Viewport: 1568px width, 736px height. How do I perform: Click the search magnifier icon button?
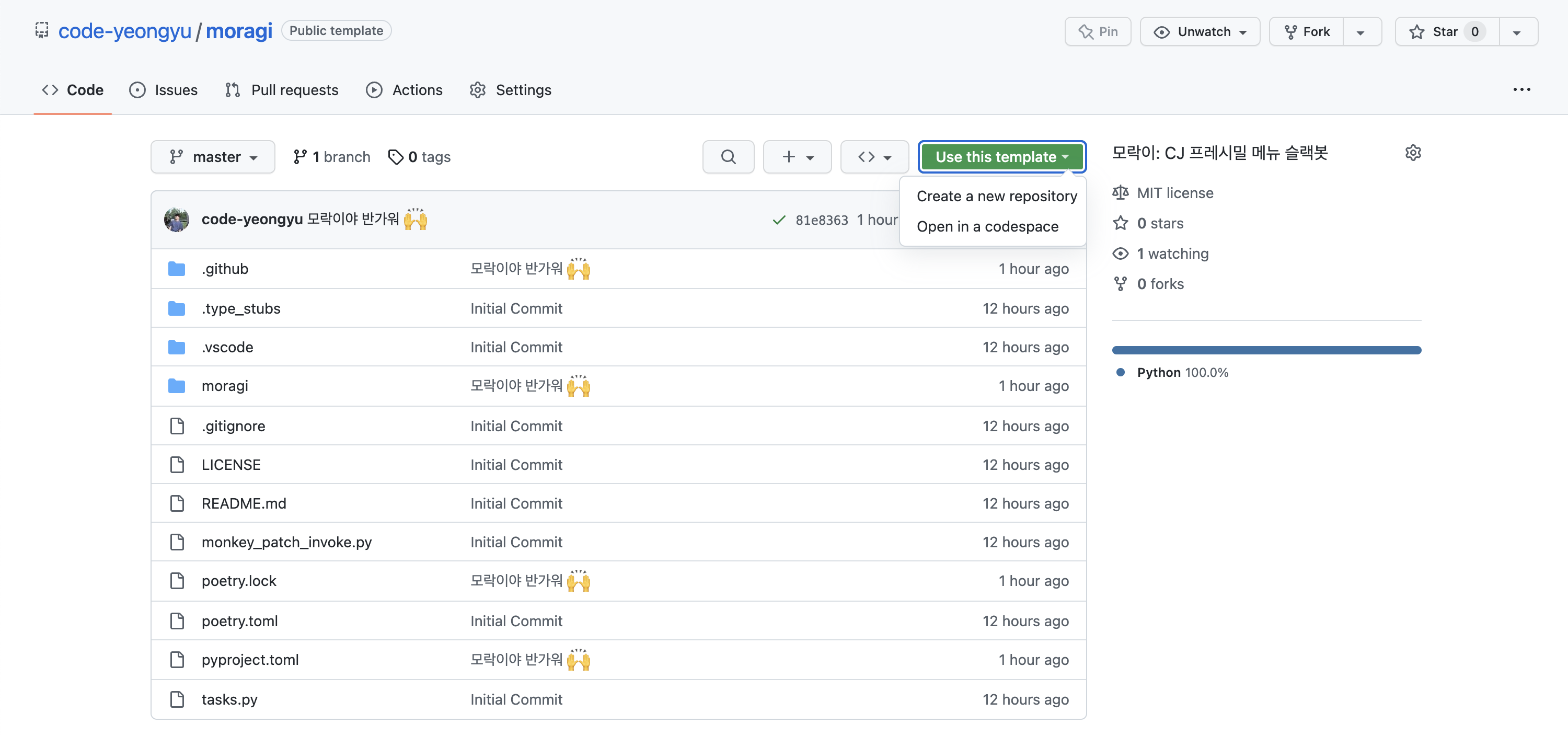click(728, 157)
